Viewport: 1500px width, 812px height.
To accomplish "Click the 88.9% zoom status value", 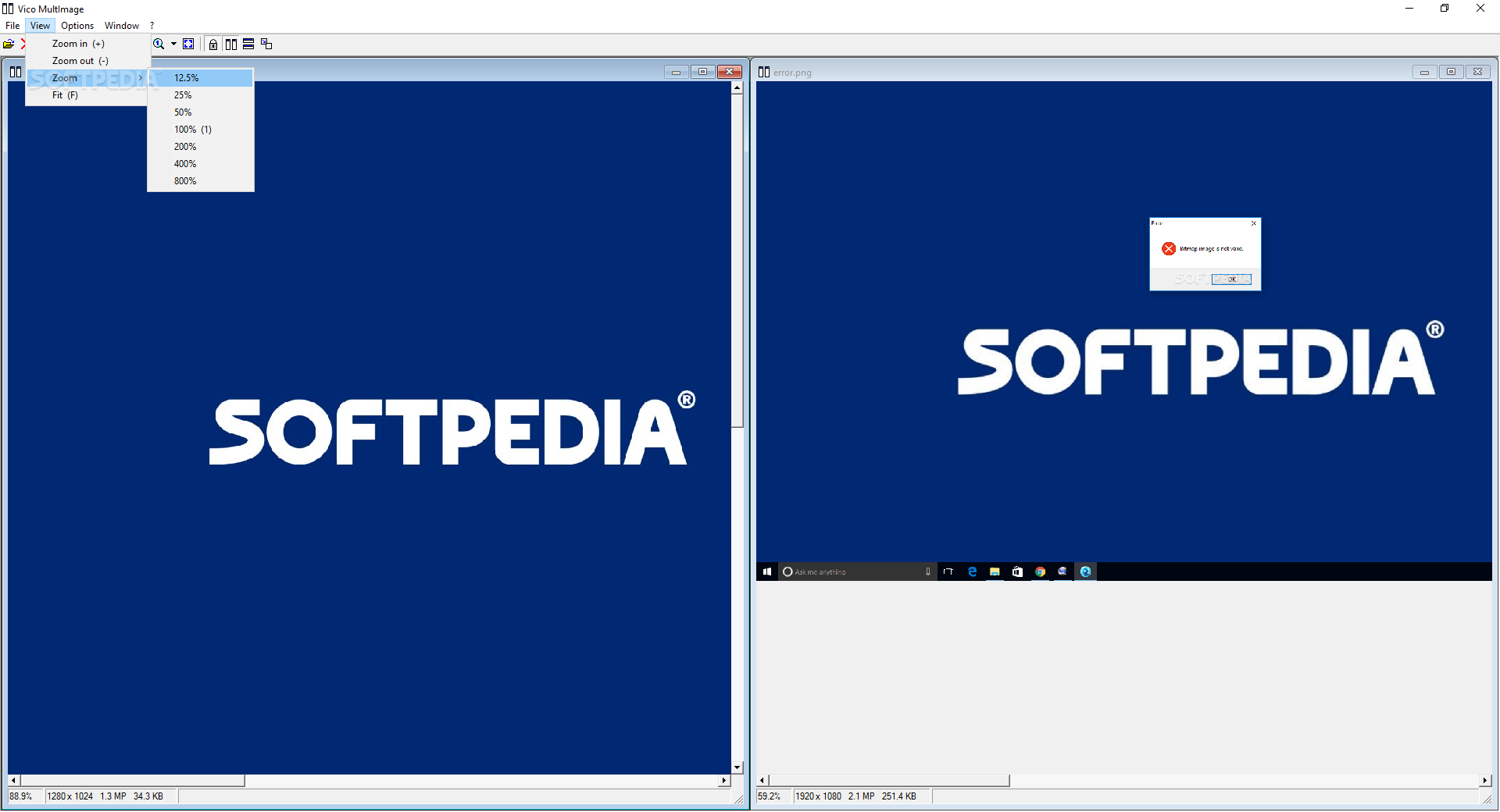I will (x=21, y=796).
